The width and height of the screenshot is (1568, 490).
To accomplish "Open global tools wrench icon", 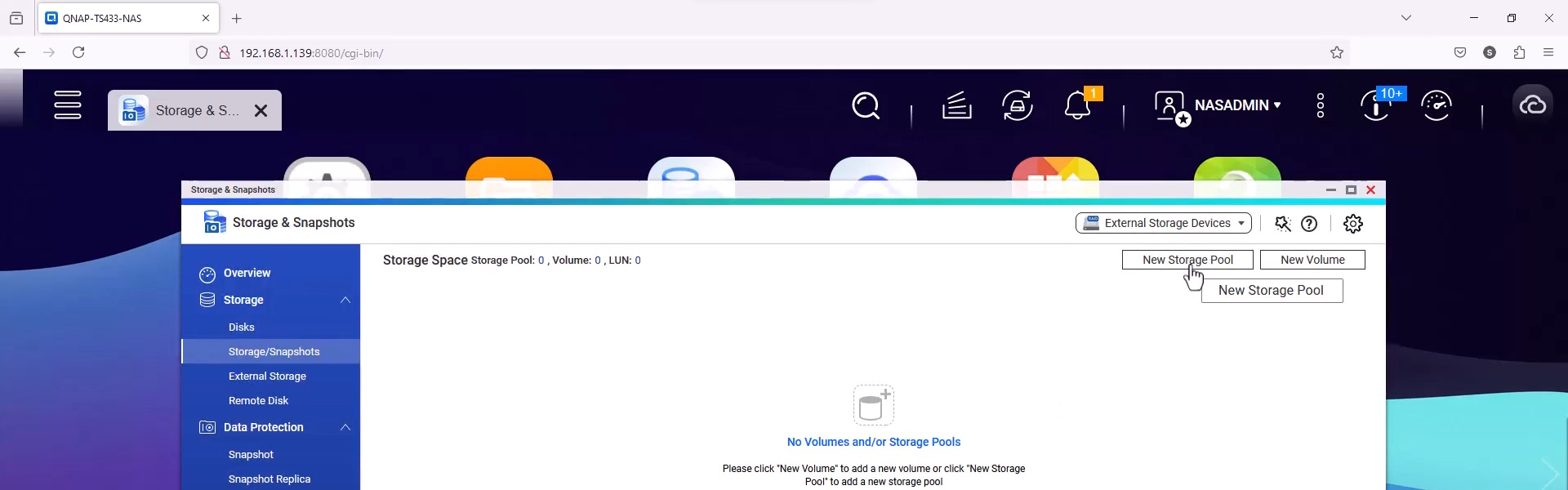I will coord(1283,224).
